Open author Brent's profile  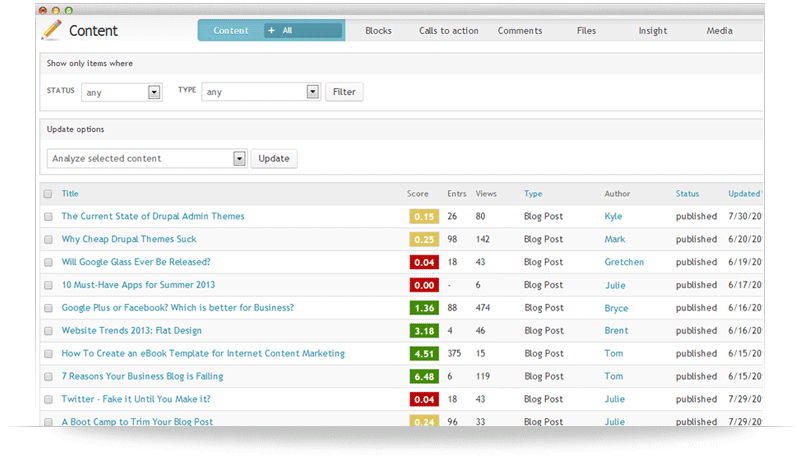(616, 330)
